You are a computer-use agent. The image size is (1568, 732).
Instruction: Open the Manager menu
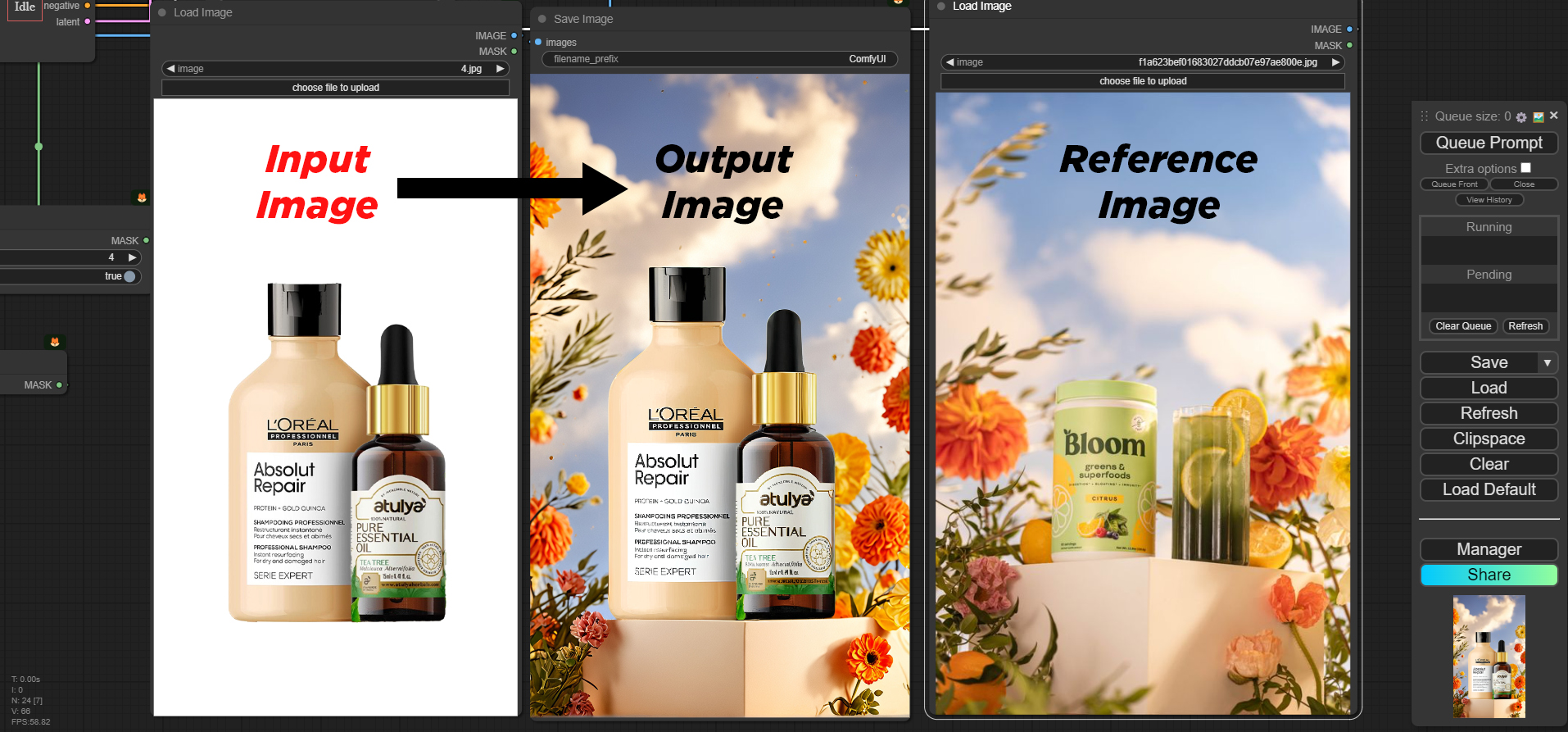click(x=1489, y=549)
